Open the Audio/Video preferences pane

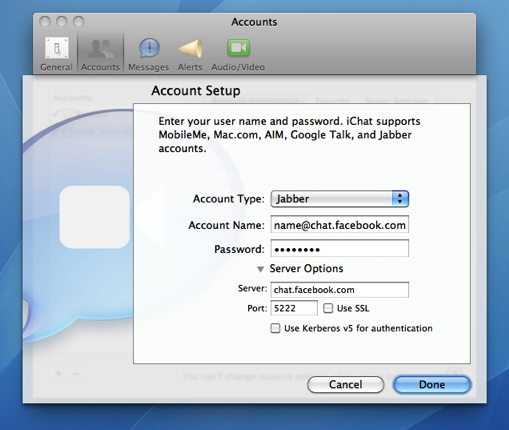pos(238,54)
